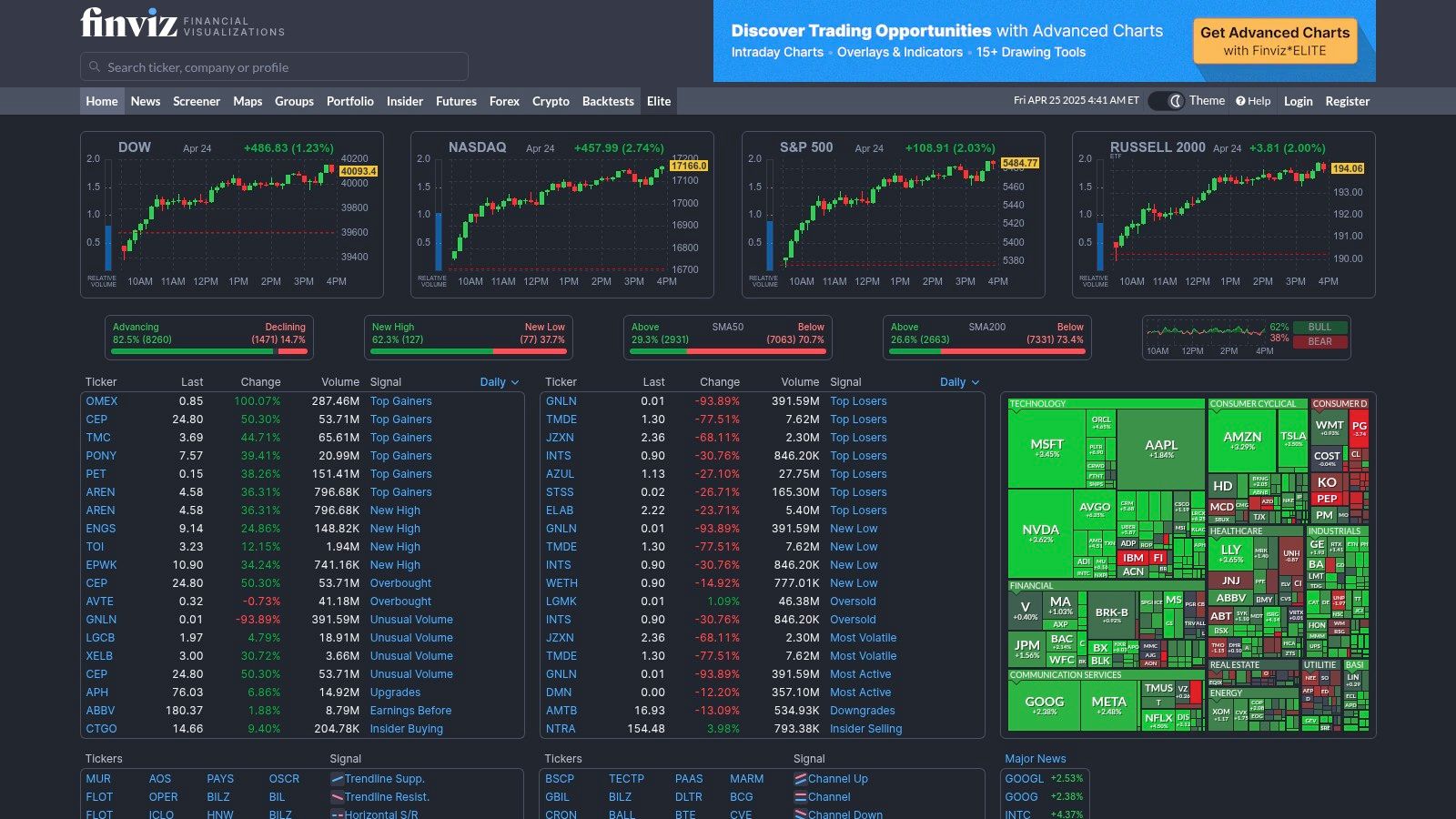Open the DOW index chart
This screenshot has height=819, width=1456.
click(232, 215)
